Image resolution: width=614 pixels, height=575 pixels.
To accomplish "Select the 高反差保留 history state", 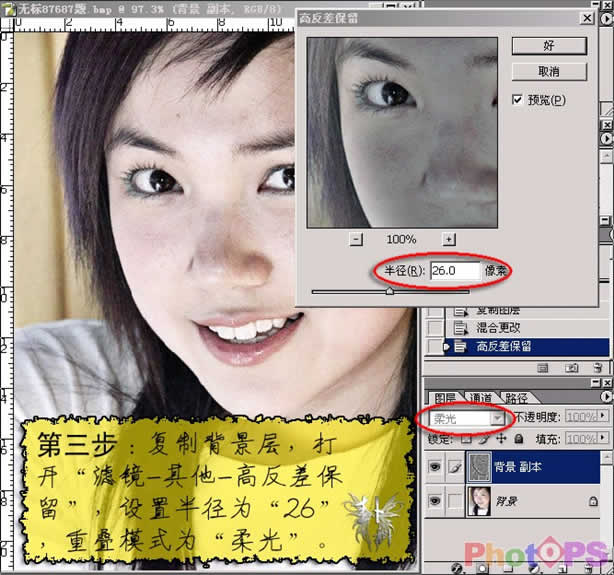I will [x=528, y=347].
